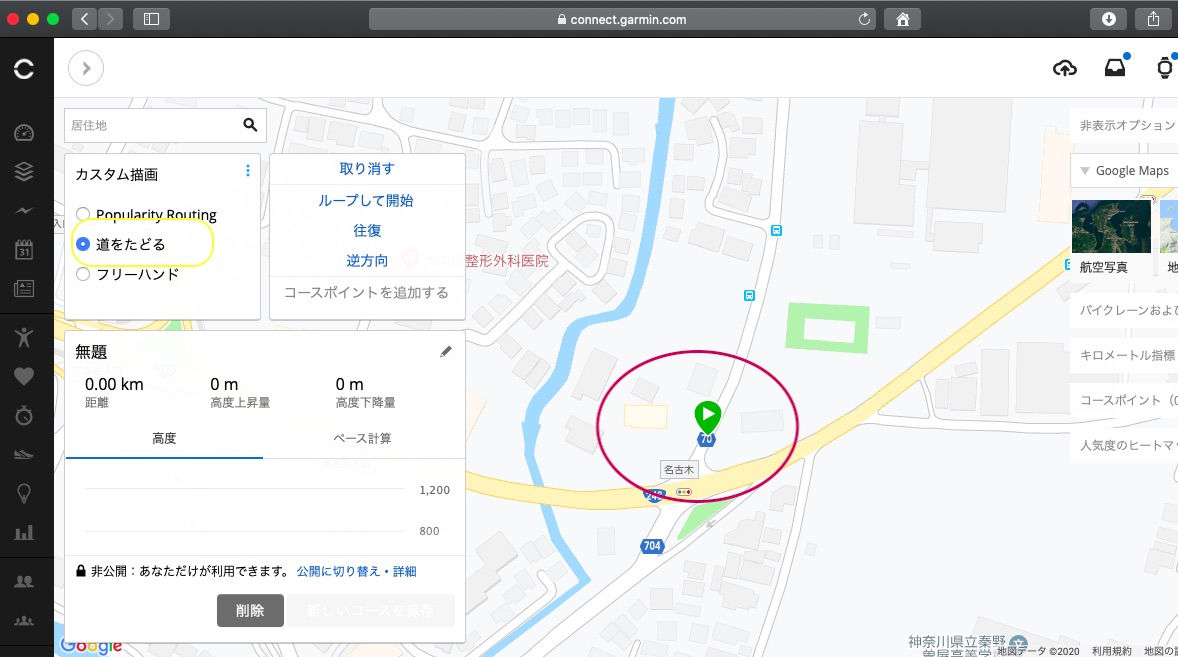The height and width of the screenshot is (657, 1178).
Task: Click the cloud upload icon
Action: (x=1065, y=68)
